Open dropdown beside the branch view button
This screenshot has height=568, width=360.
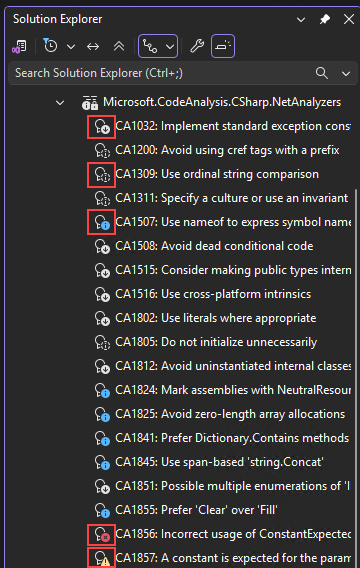170,47
